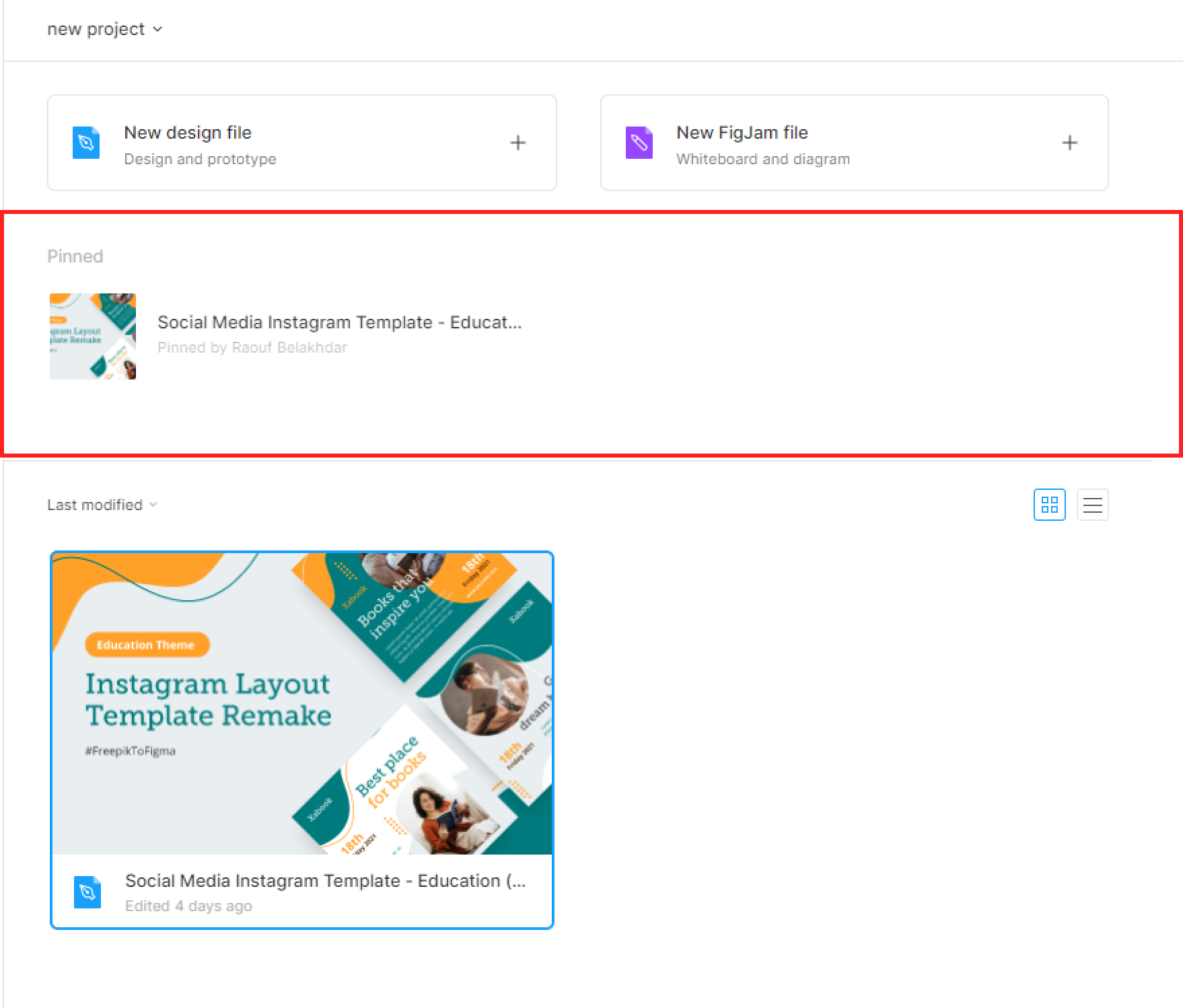Click pinned file title 'Social Media Instagram Template - Educat...'
Image resolution: width=1183 pixels, height=1008 pixels.
339,322
